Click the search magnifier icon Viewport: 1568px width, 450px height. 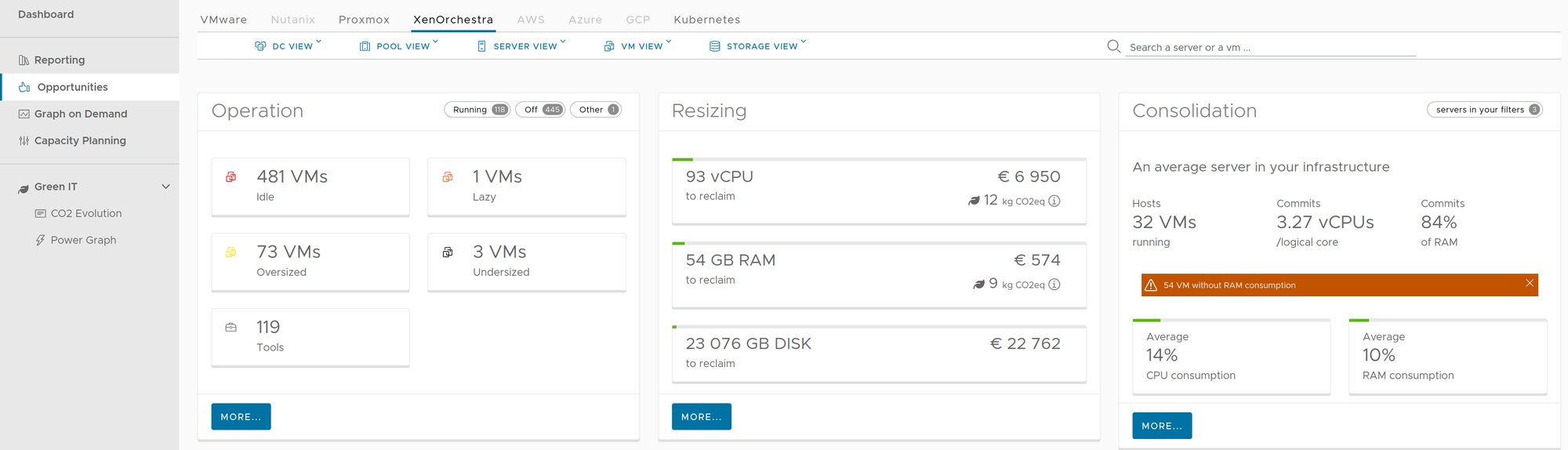[x=1113, y=46]
